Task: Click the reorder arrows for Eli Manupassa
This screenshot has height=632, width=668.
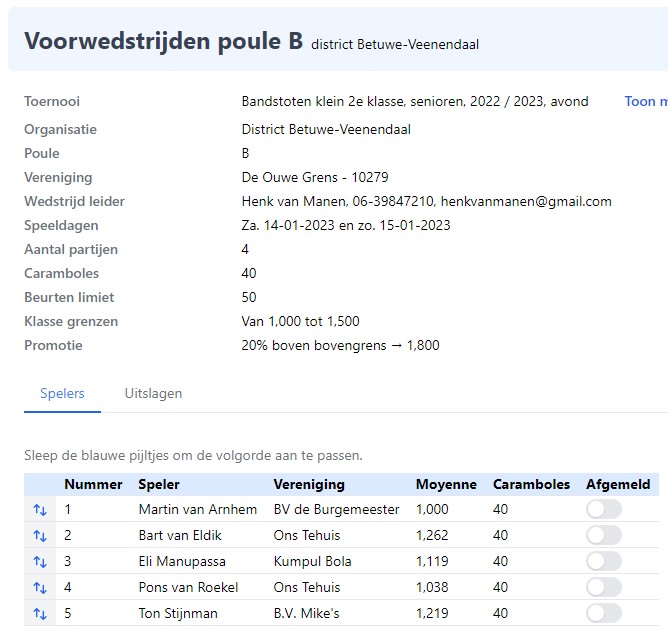Action: point(40,562)
